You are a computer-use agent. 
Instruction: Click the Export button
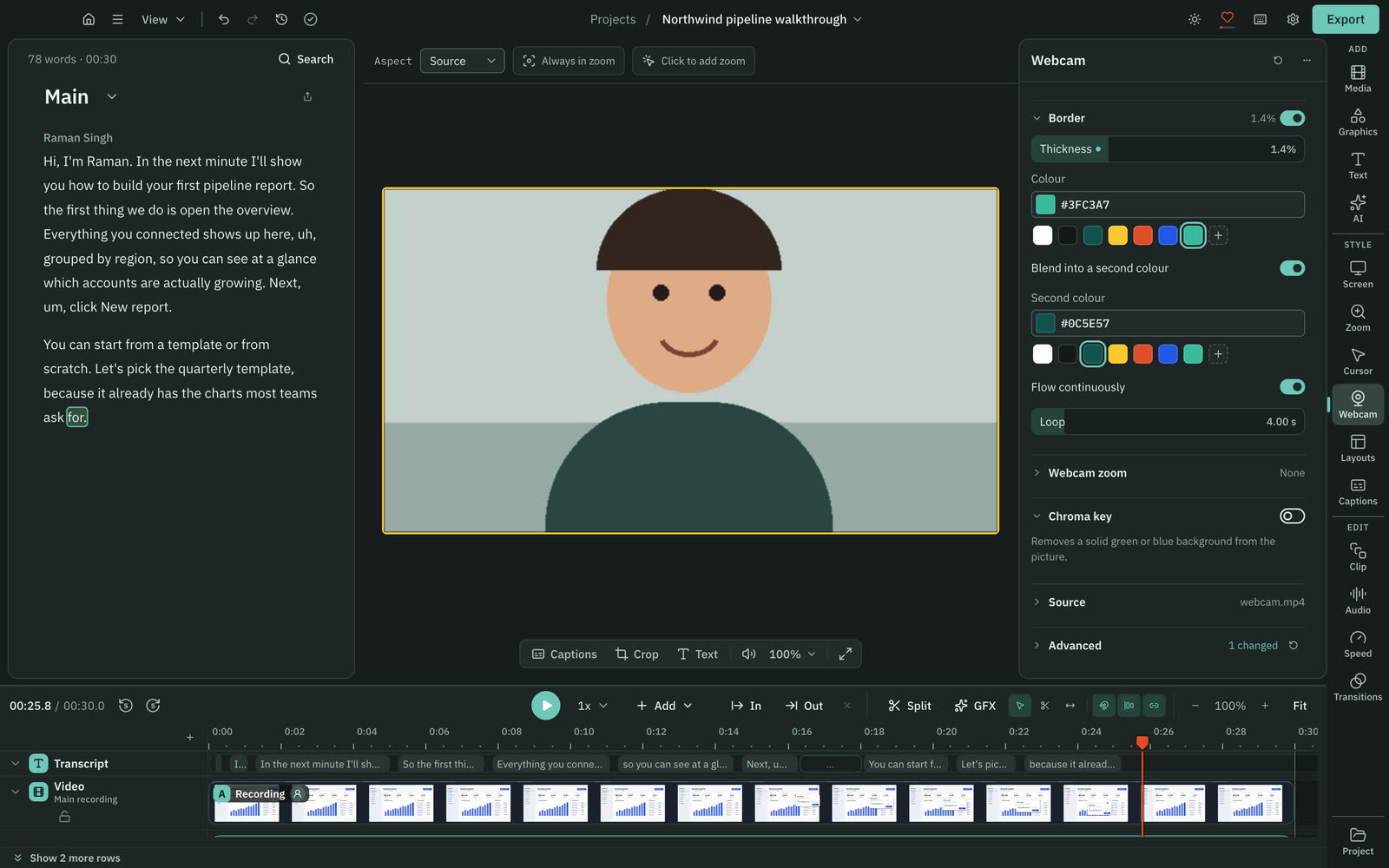1346,19
